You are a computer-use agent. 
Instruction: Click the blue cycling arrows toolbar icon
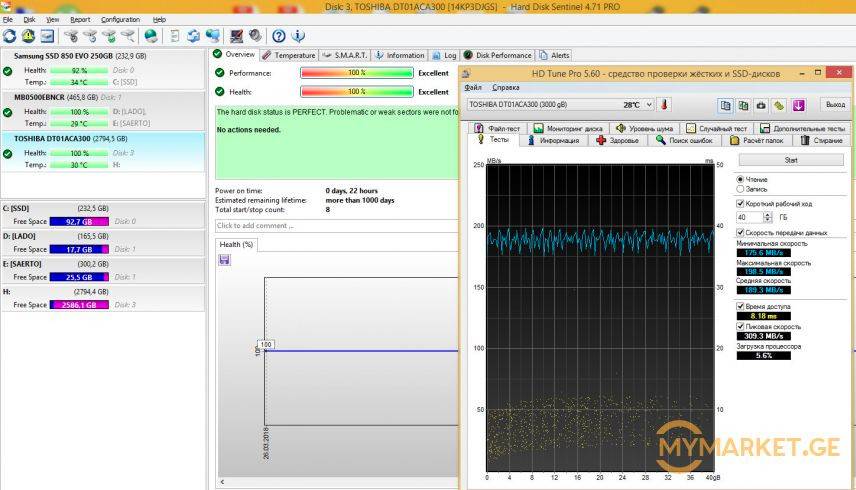pos(193,36)
